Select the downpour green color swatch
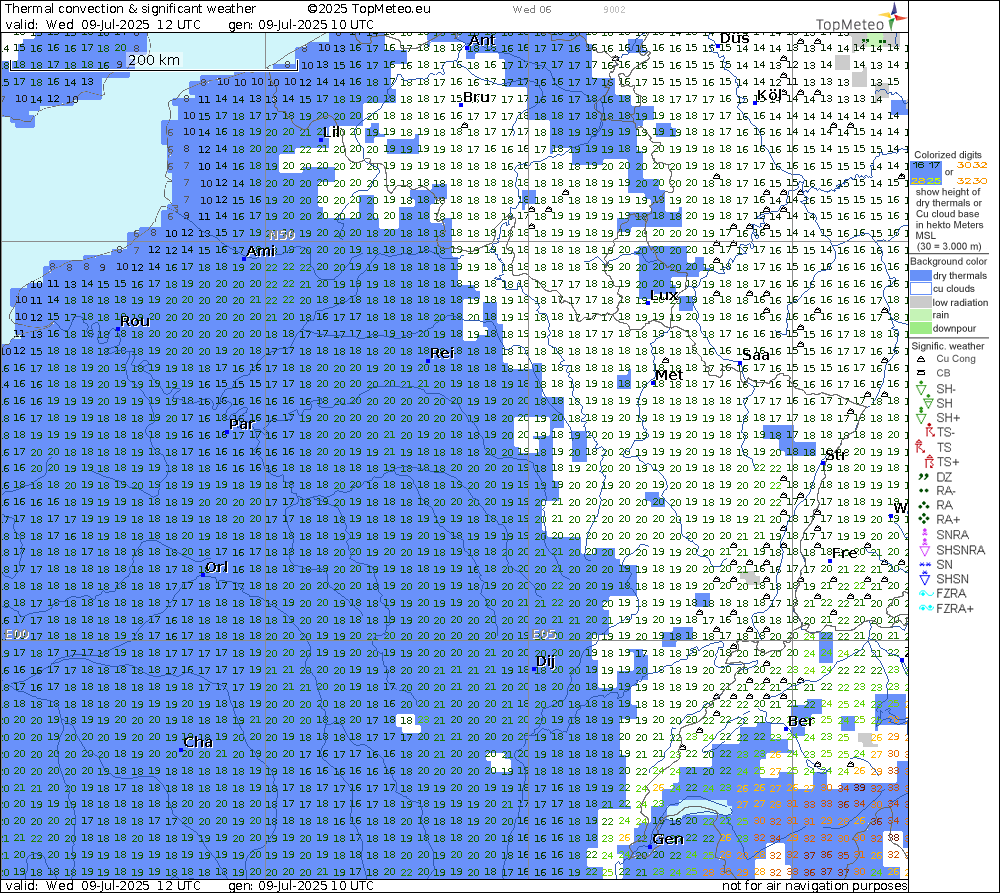The image size is (1000, 893). point(920,328)
